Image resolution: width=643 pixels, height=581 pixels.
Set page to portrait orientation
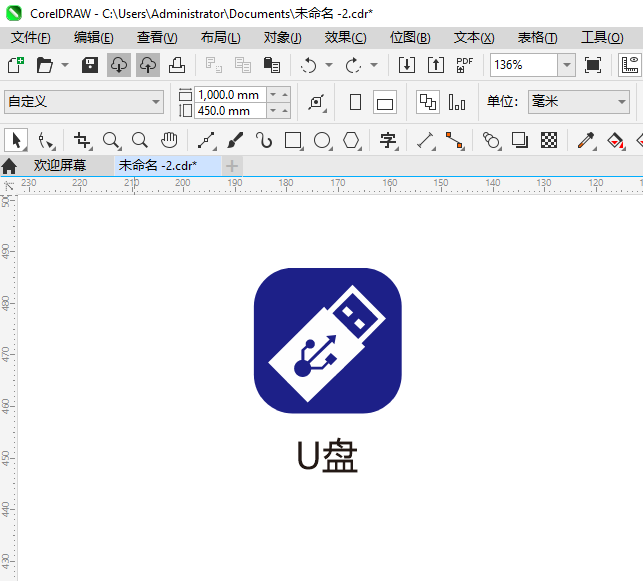pyautogui.click(x=356, y=102)
